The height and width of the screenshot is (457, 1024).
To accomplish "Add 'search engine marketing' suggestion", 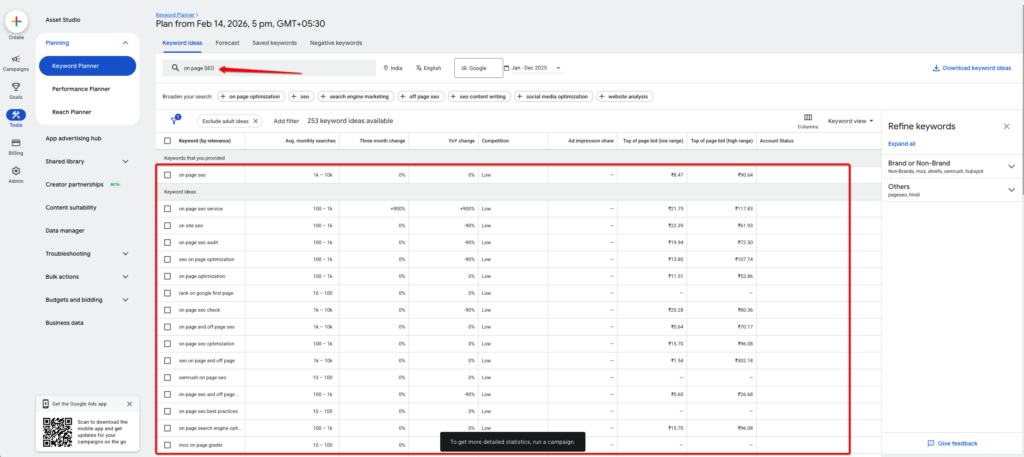I will click(356, 97).
